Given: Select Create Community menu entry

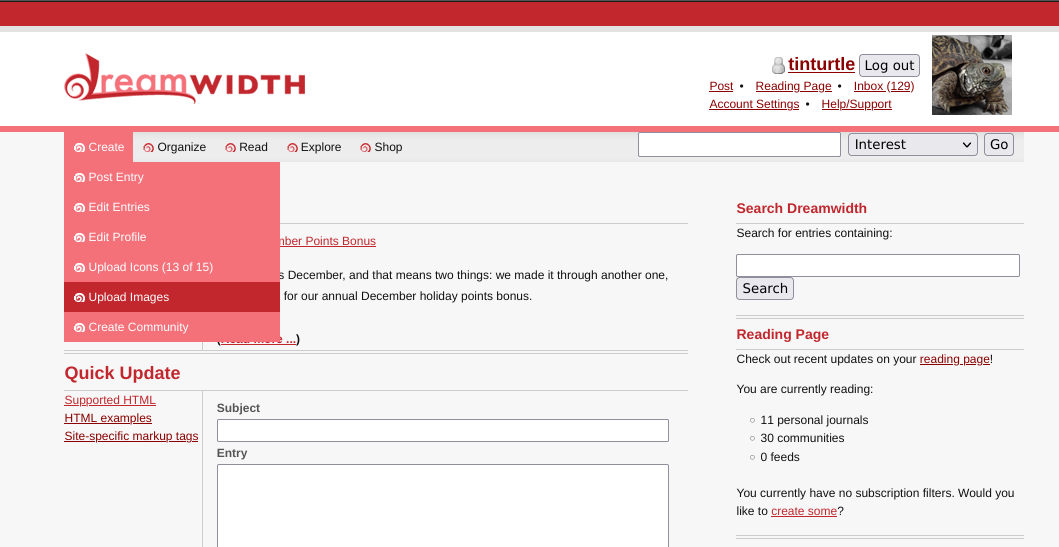Looking at the screenshot, I should click(x=172, y=327).
